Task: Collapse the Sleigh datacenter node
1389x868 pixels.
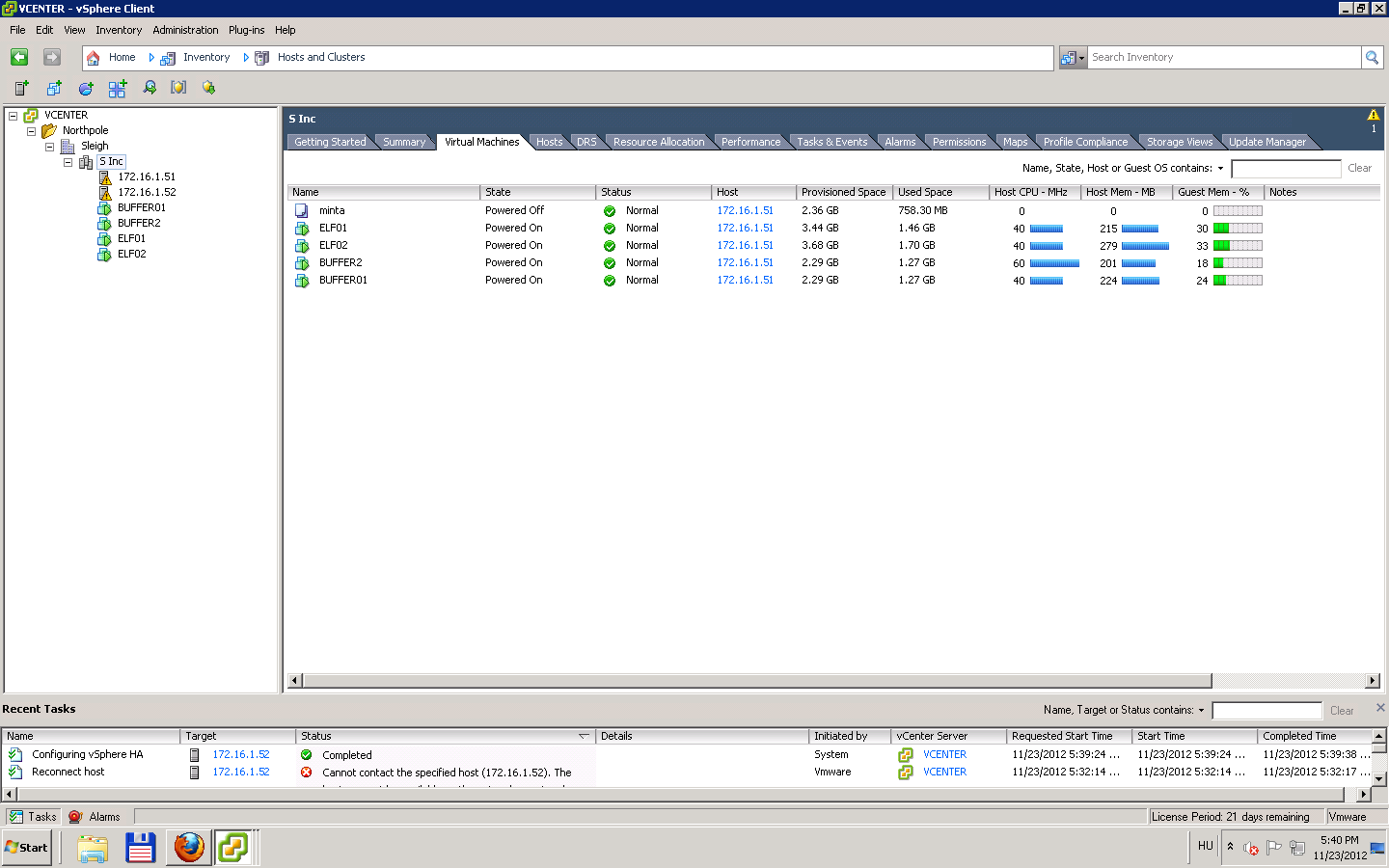Action: click(49, 147)
